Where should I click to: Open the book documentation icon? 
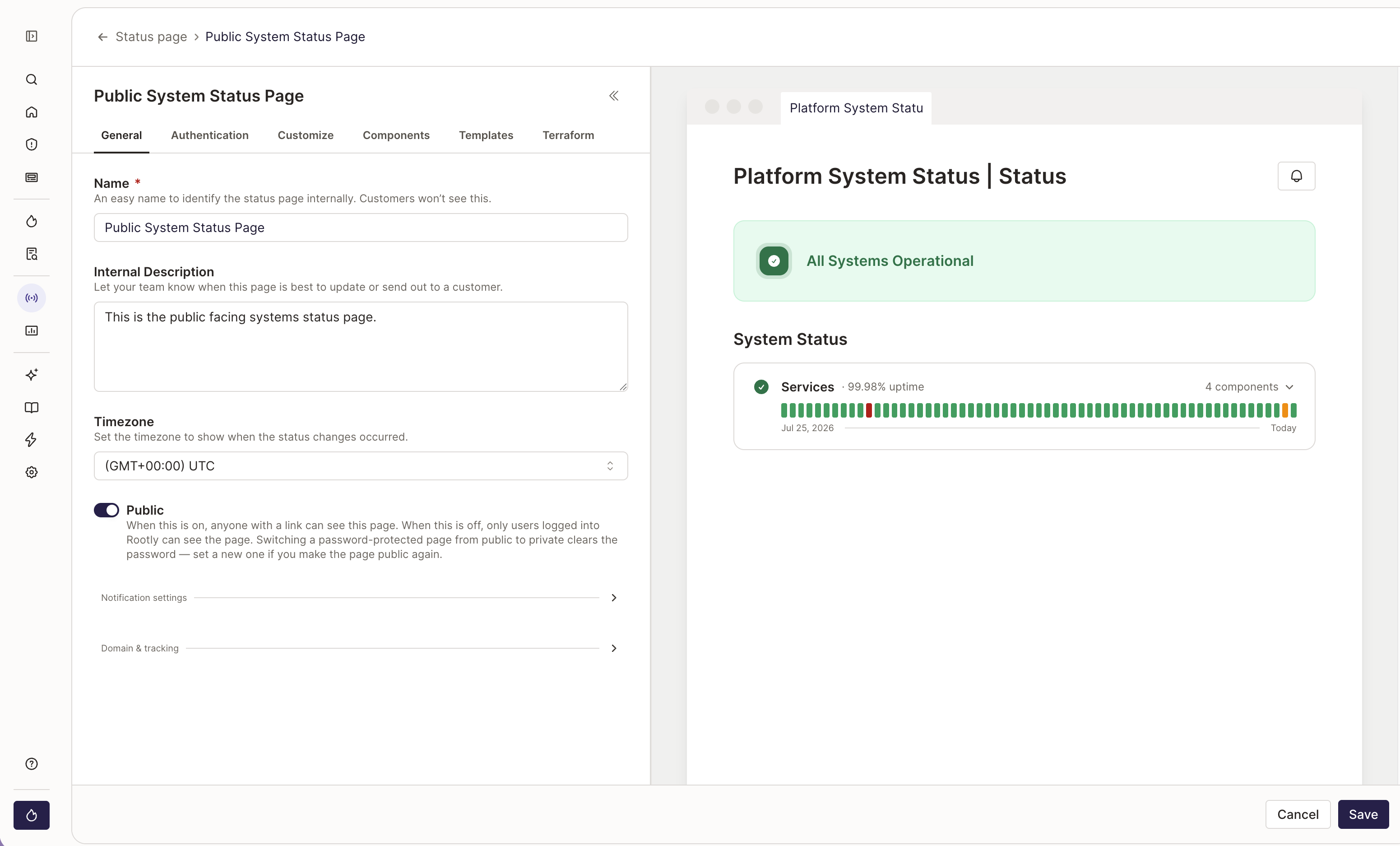click(x=32, y=407)
